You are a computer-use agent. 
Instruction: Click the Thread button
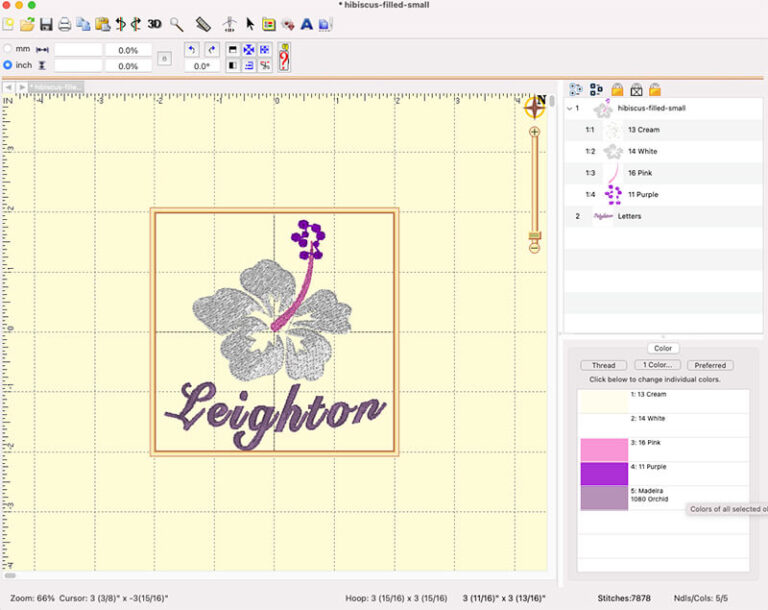(x=603, y=365)
